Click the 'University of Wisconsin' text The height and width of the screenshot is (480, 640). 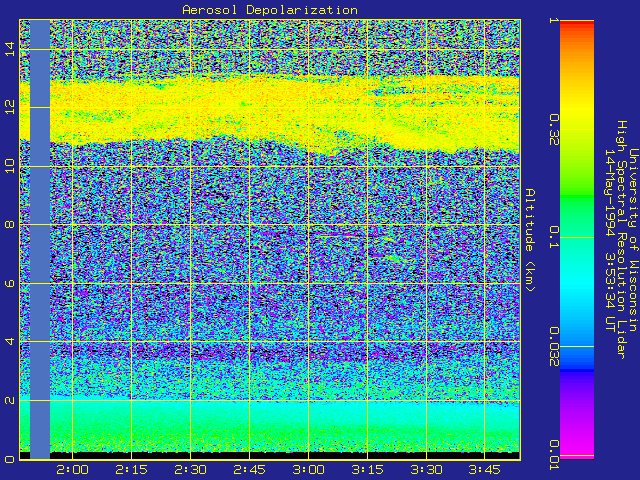[633, 240]
